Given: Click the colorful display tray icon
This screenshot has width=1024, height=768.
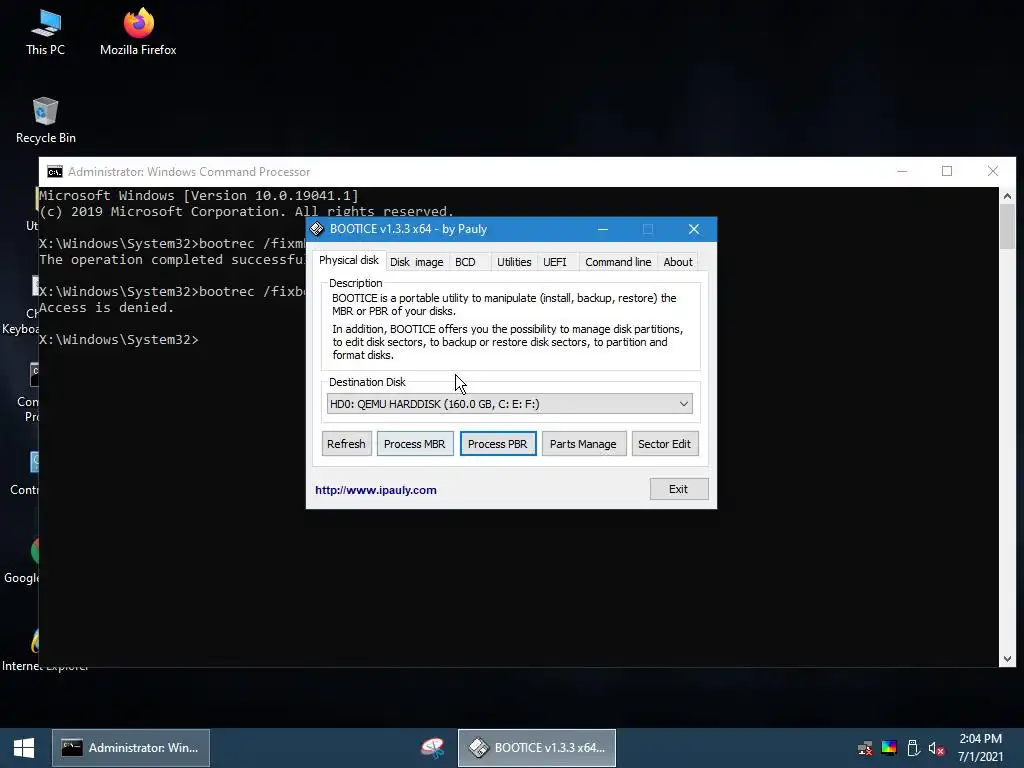Looking at the screenshot, I should point(889,748).
